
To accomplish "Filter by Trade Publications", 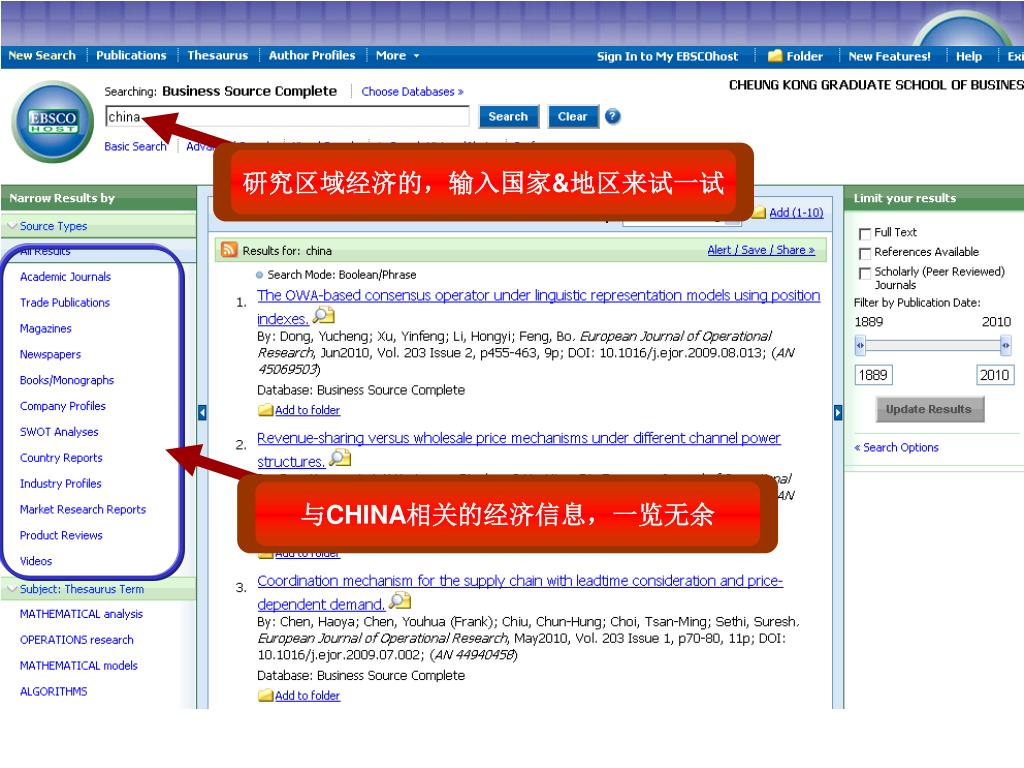I will pyautogui.click(x=65, y=302).
